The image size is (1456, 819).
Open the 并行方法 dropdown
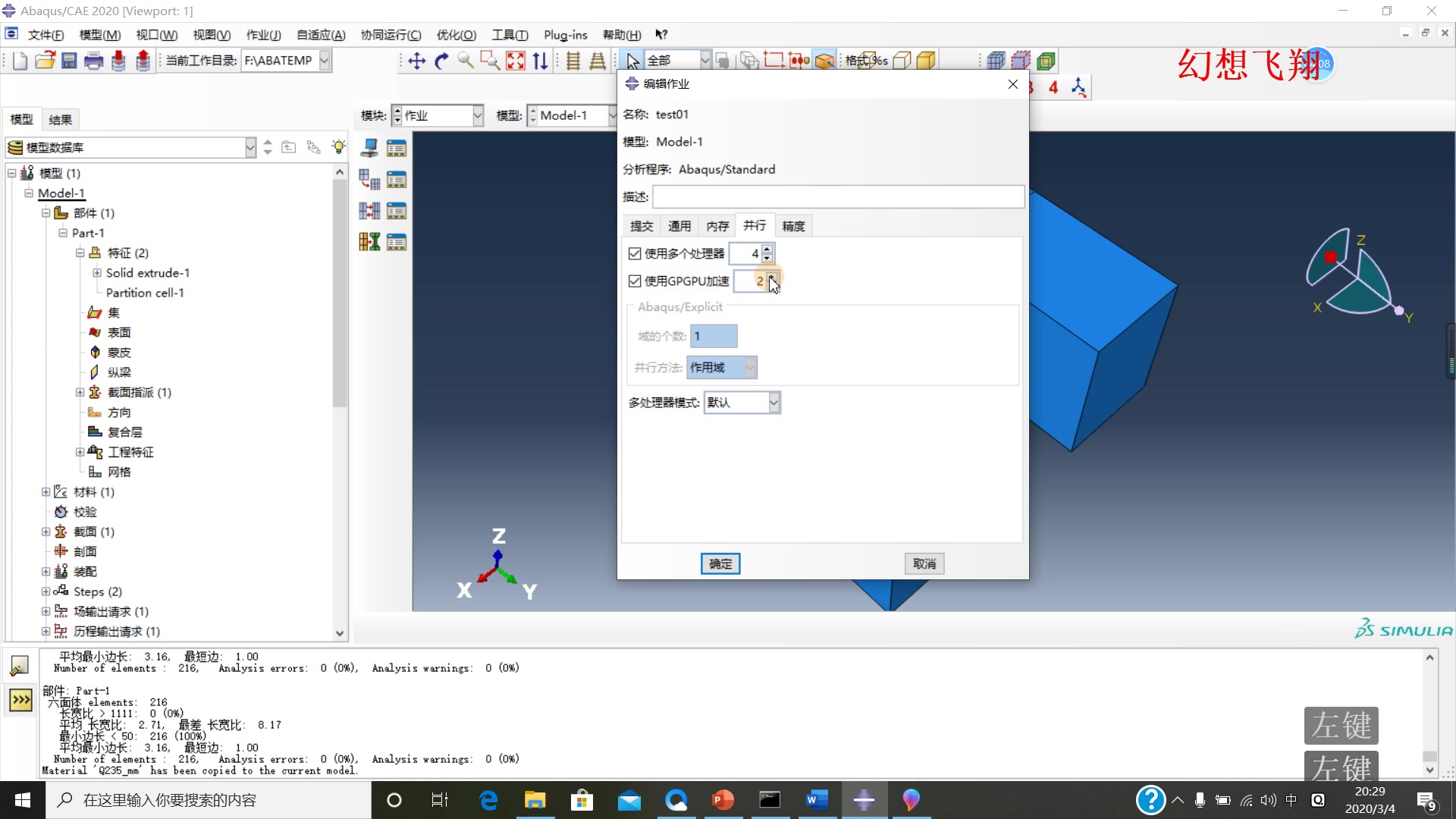tap(748, 367)
